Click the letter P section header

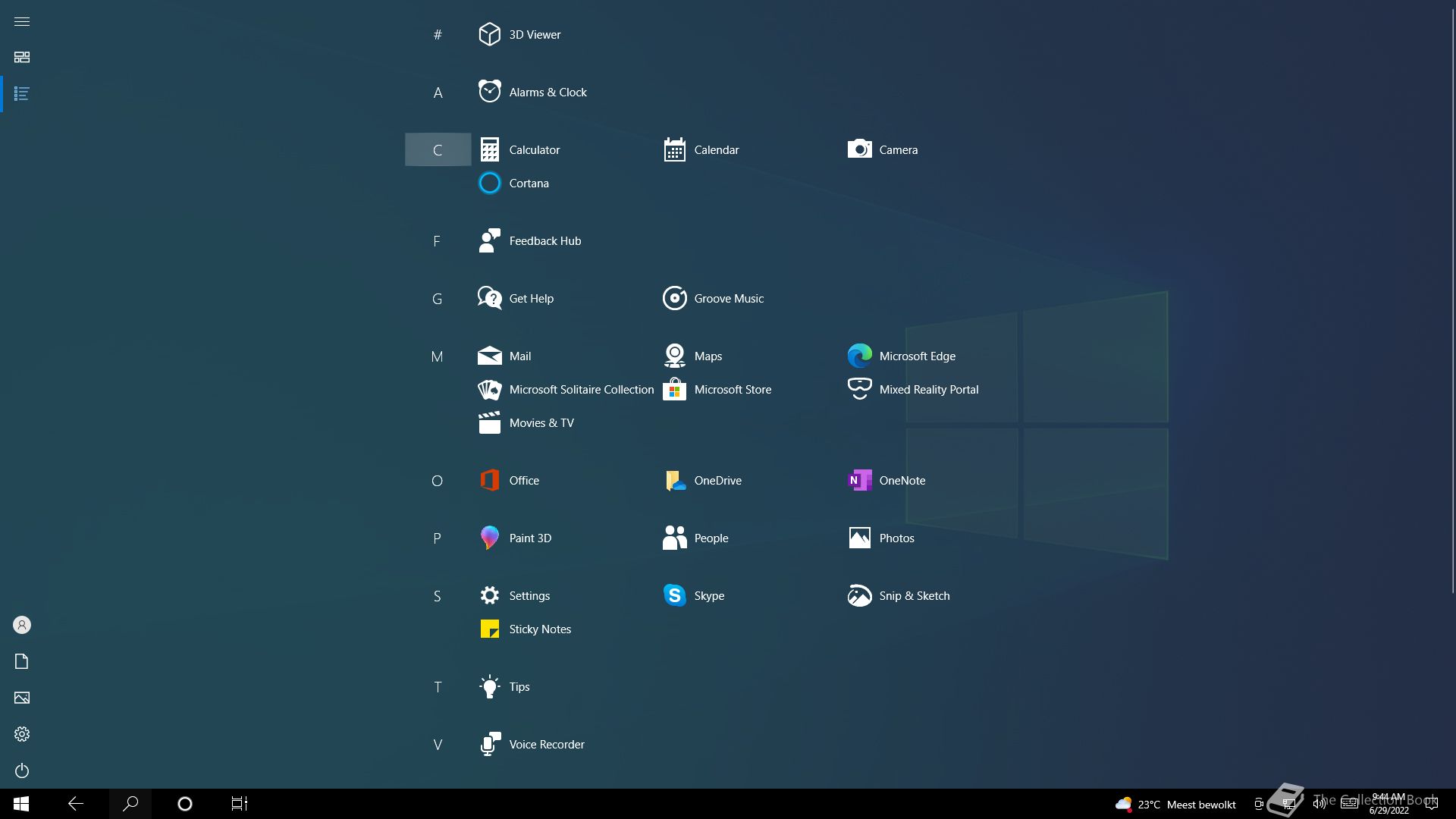coord(438,538)
